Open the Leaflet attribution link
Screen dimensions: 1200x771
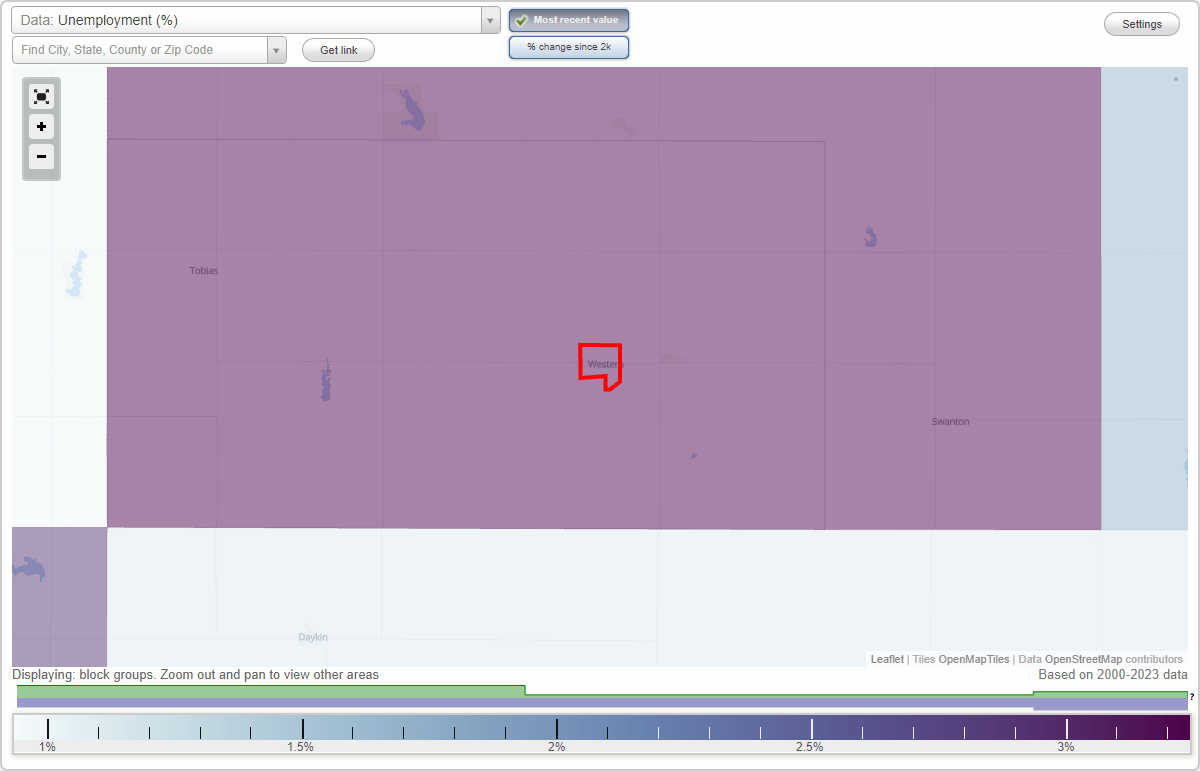tap(887, 659)
